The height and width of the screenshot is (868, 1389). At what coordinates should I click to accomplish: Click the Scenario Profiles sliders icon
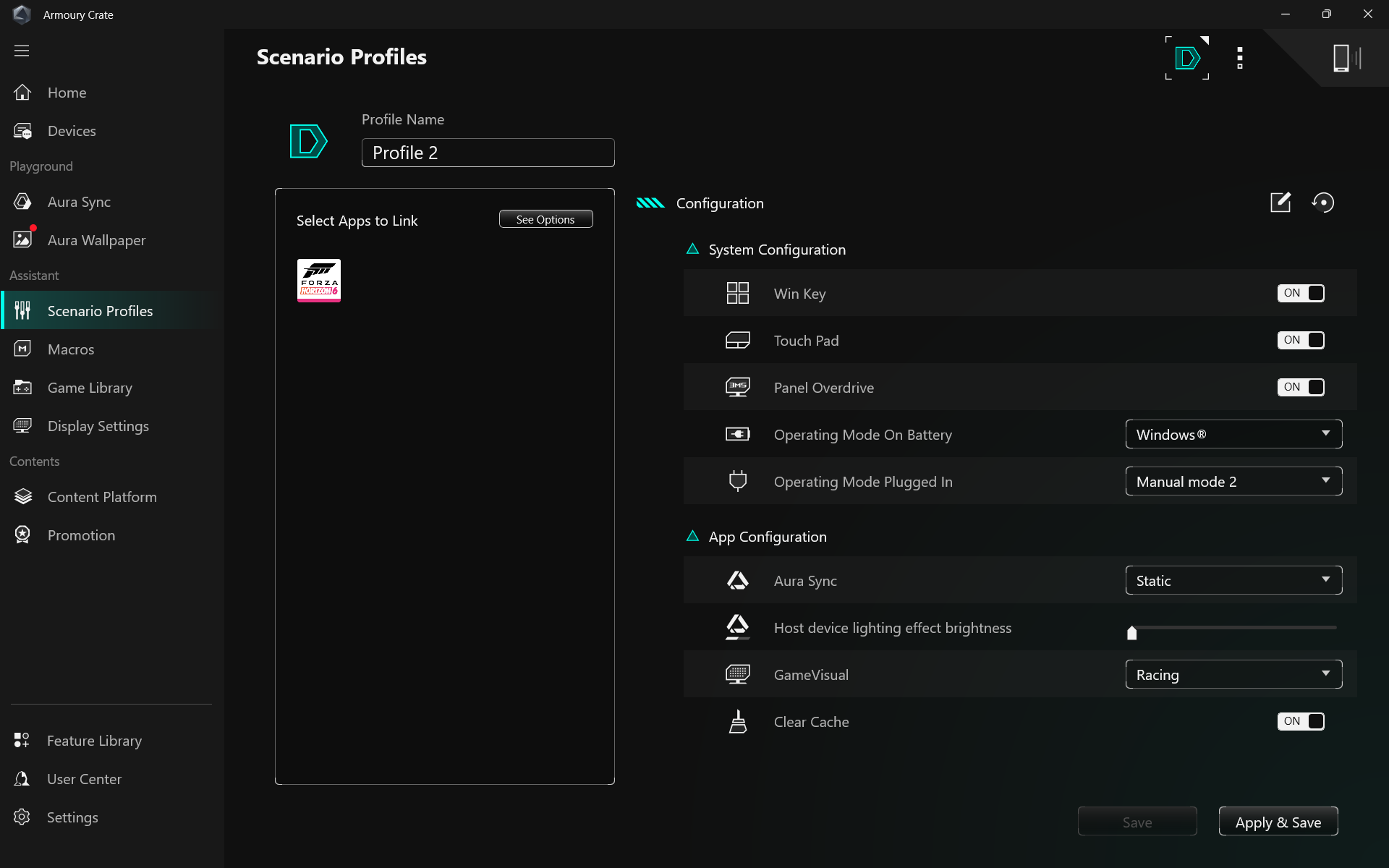22,311
